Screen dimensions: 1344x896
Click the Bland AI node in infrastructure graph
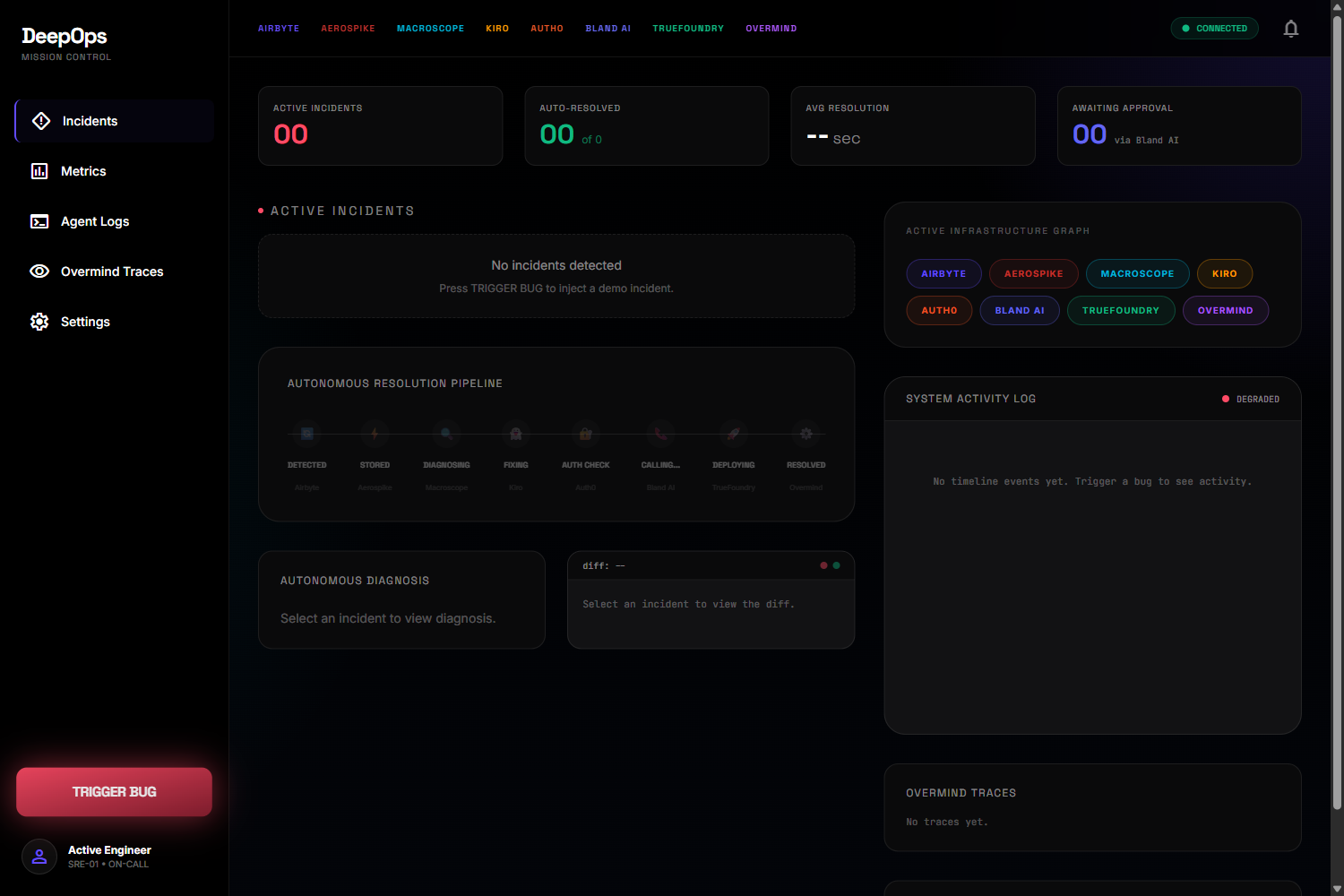[x=1020, y=311]
